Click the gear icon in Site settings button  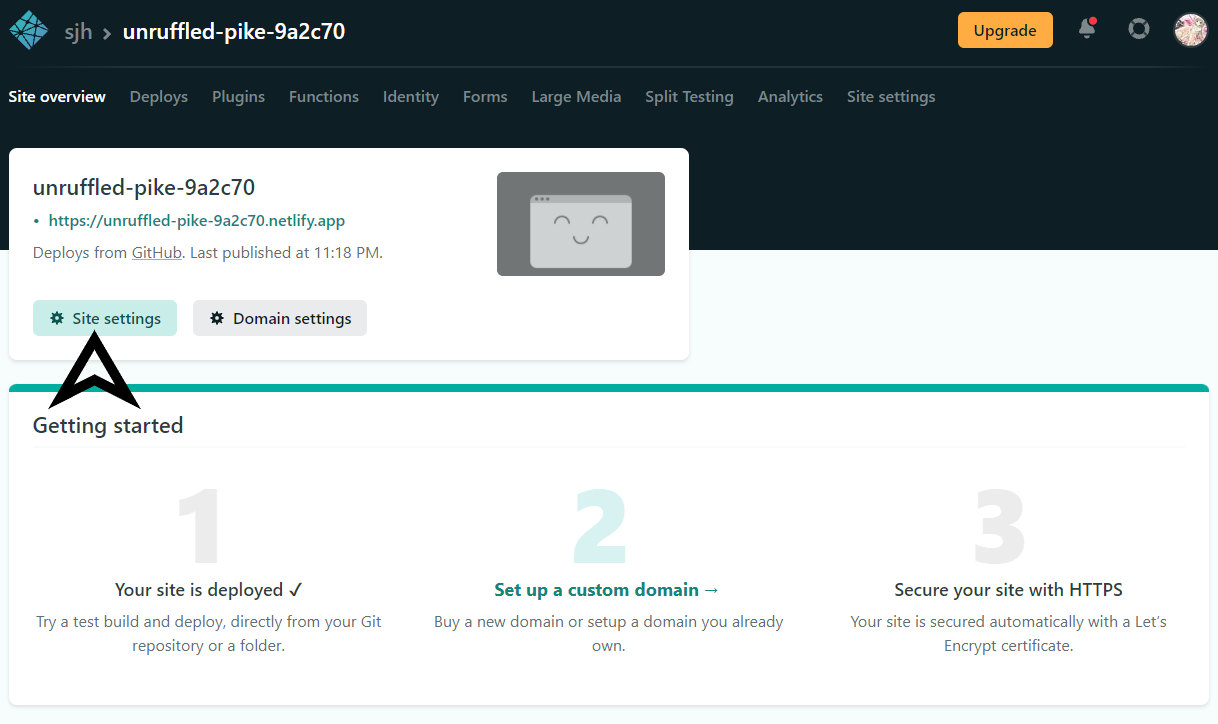click(x=57, y=318)
